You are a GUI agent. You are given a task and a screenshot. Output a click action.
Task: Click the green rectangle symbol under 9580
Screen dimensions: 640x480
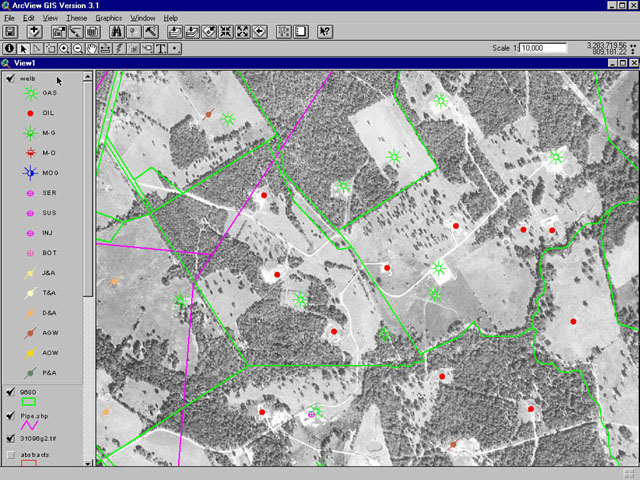[28, 401]
